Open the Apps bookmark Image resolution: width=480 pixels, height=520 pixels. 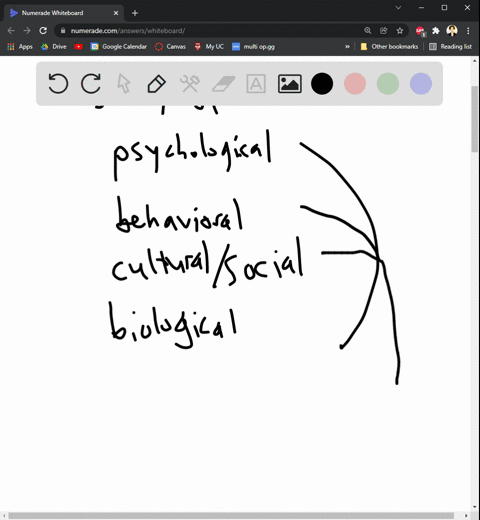[x=20, y=47]
